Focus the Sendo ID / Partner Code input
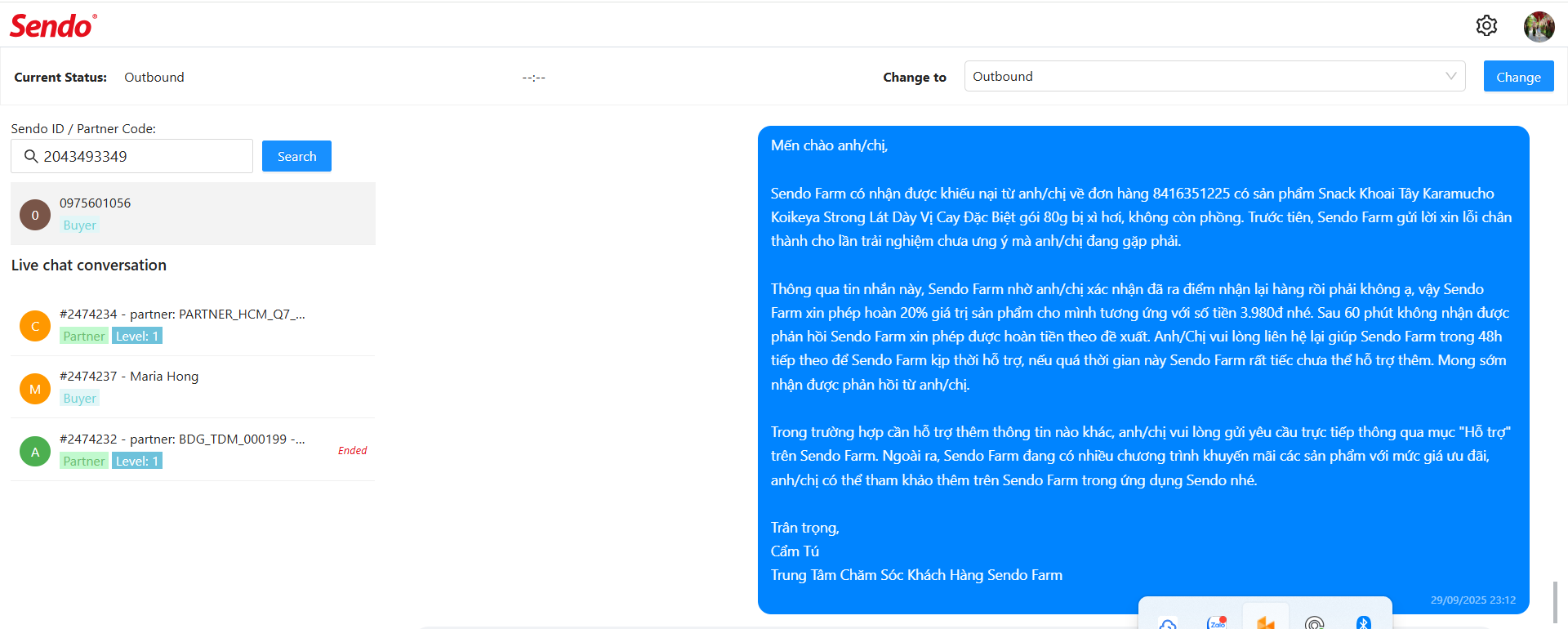 coord(131,156)
